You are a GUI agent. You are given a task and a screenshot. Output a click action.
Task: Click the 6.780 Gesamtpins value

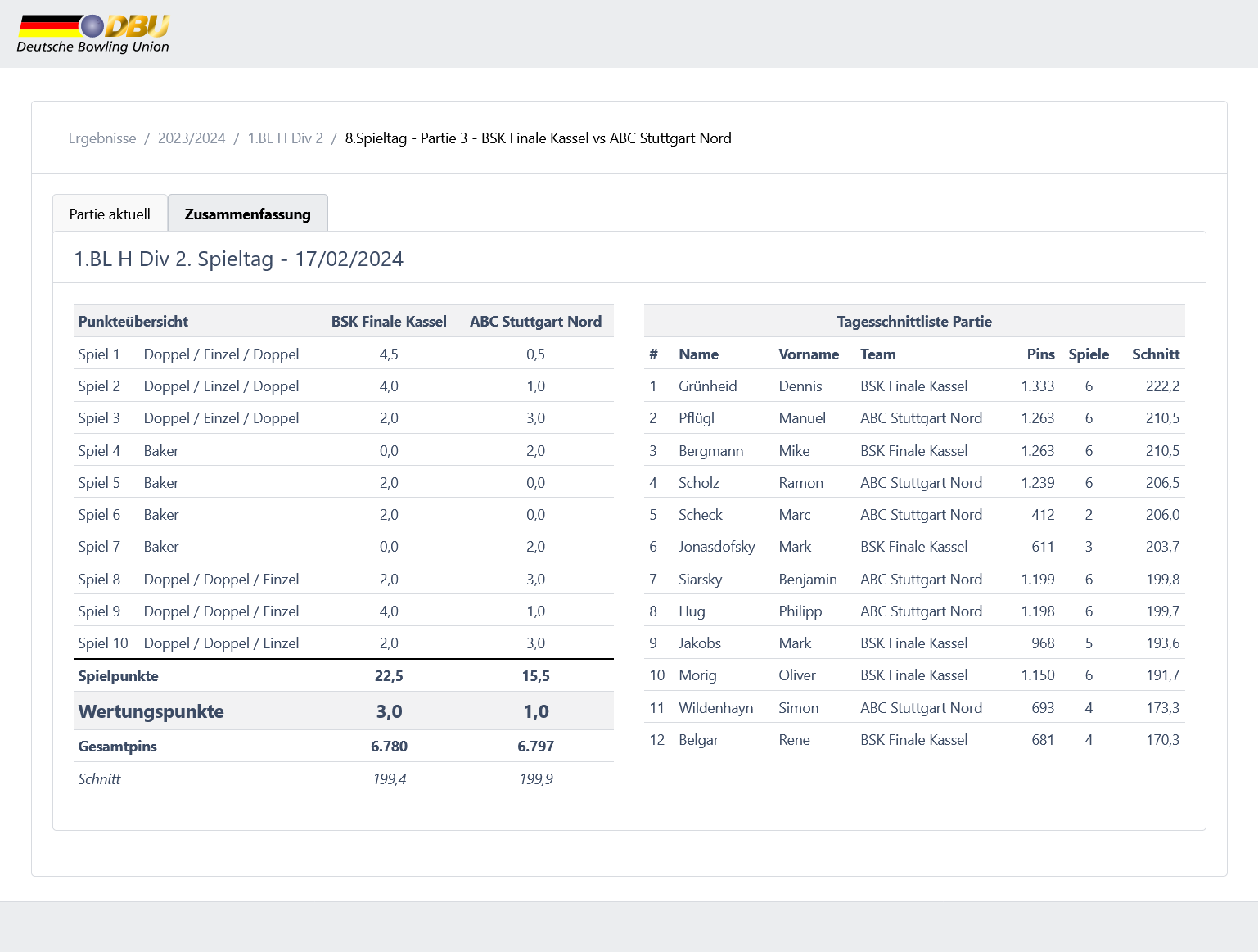(x=389, y=747)
